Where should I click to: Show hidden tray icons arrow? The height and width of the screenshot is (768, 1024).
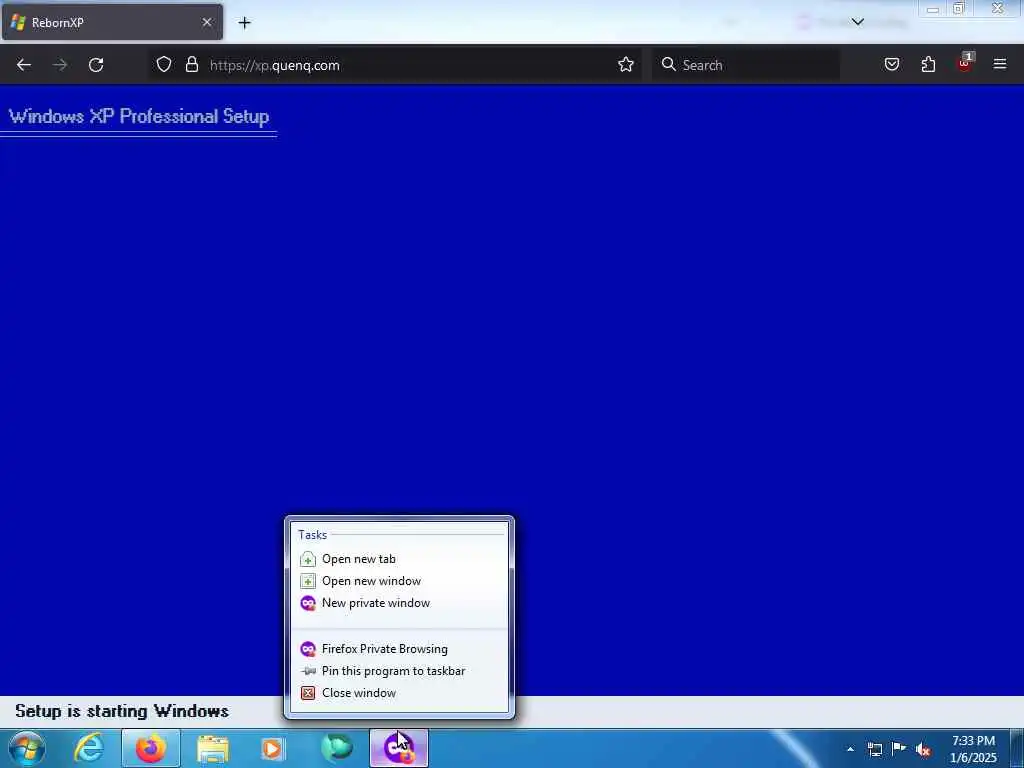pyautogui.click(x=850, y=749)
